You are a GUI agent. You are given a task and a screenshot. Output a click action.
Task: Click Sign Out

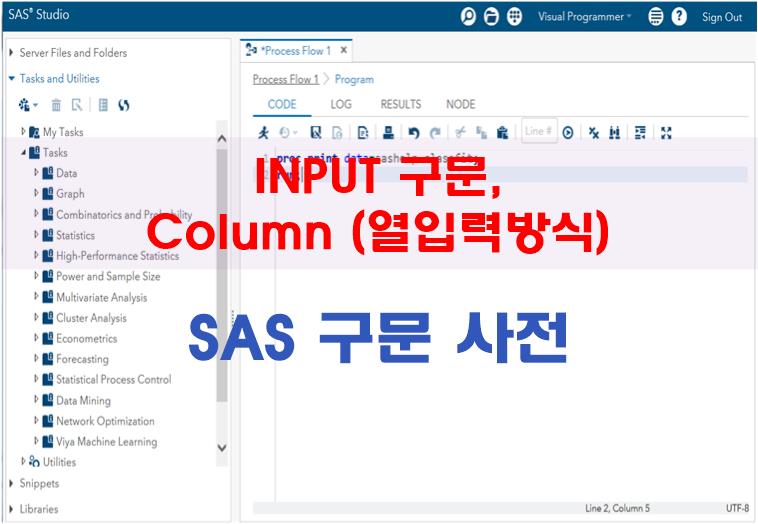[x=722, y=17]
